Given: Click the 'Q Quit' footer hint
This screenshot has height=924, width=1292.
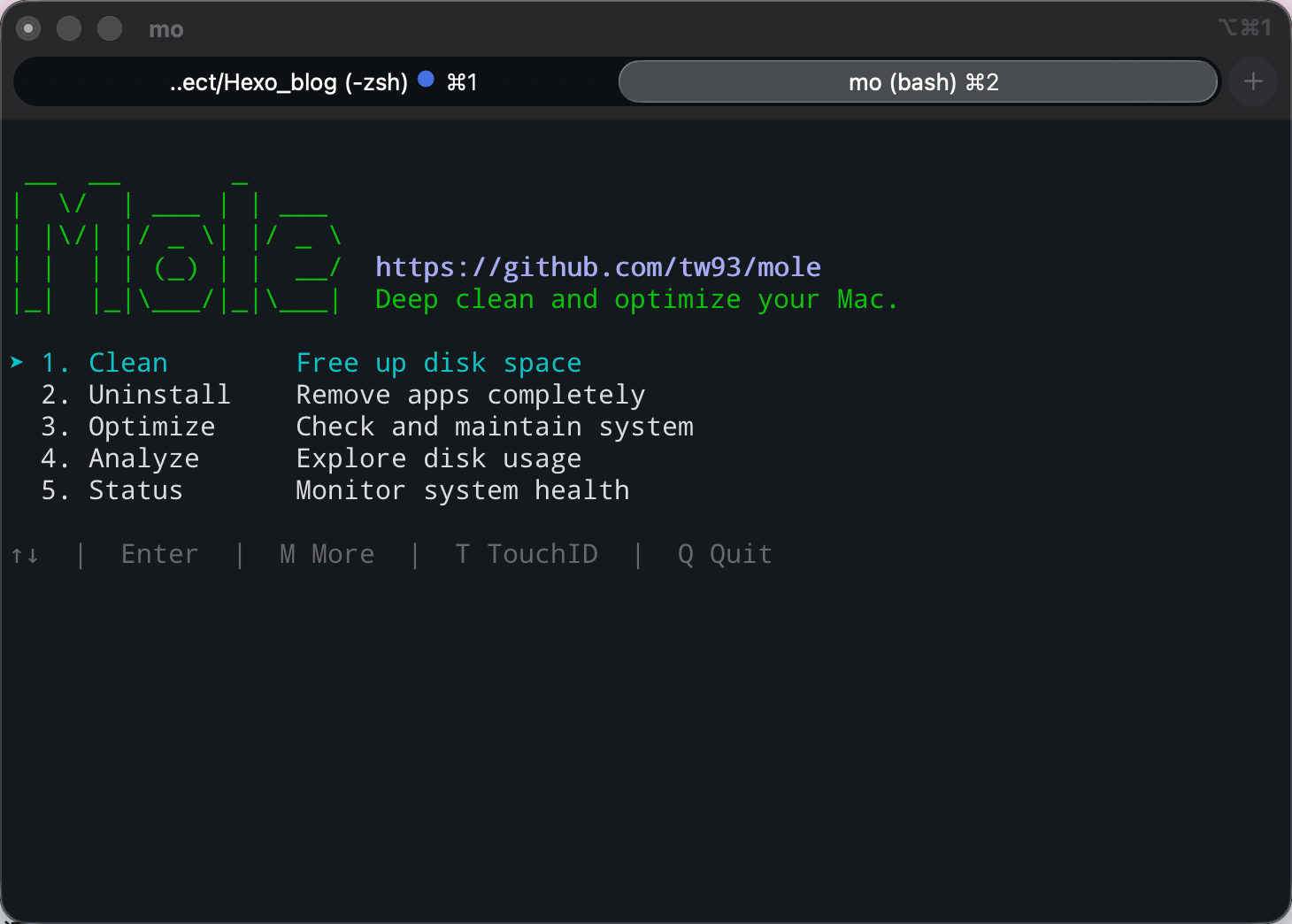Looking at the screenshot, I should point(725,554).
